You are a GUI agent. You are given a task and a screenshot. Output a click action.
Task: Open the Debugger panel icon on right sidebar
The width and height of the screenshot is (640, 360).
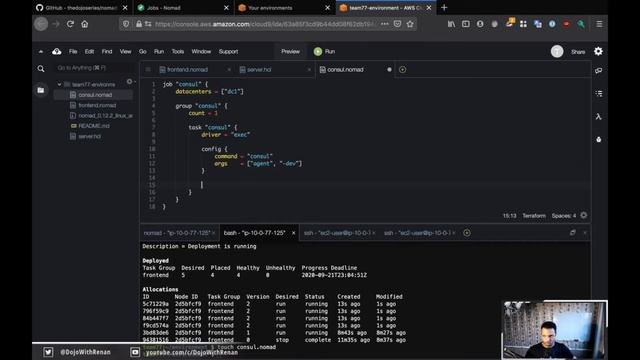tap(599, 140)
